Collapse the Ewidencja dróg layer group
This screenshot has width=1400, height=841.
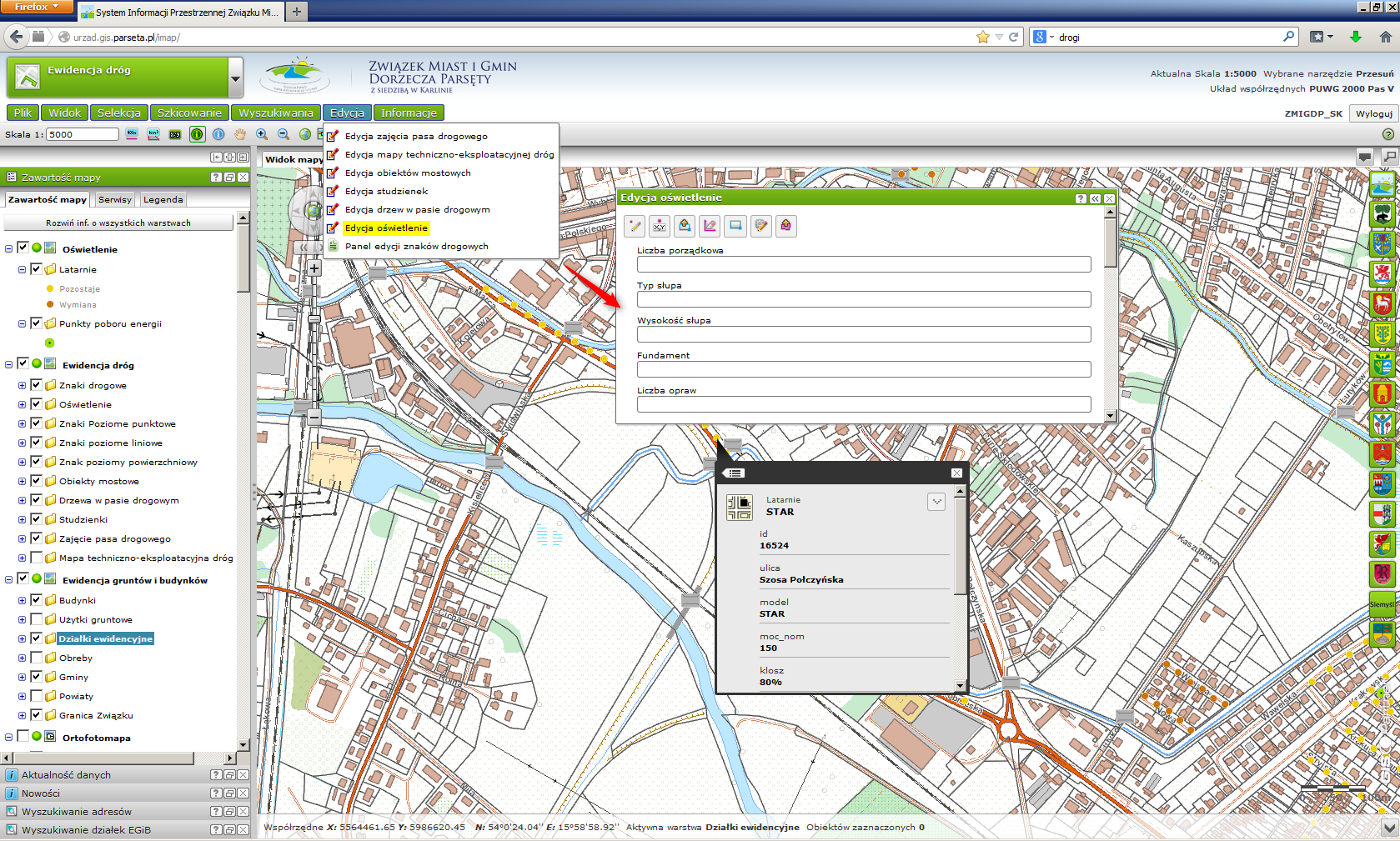9,364
